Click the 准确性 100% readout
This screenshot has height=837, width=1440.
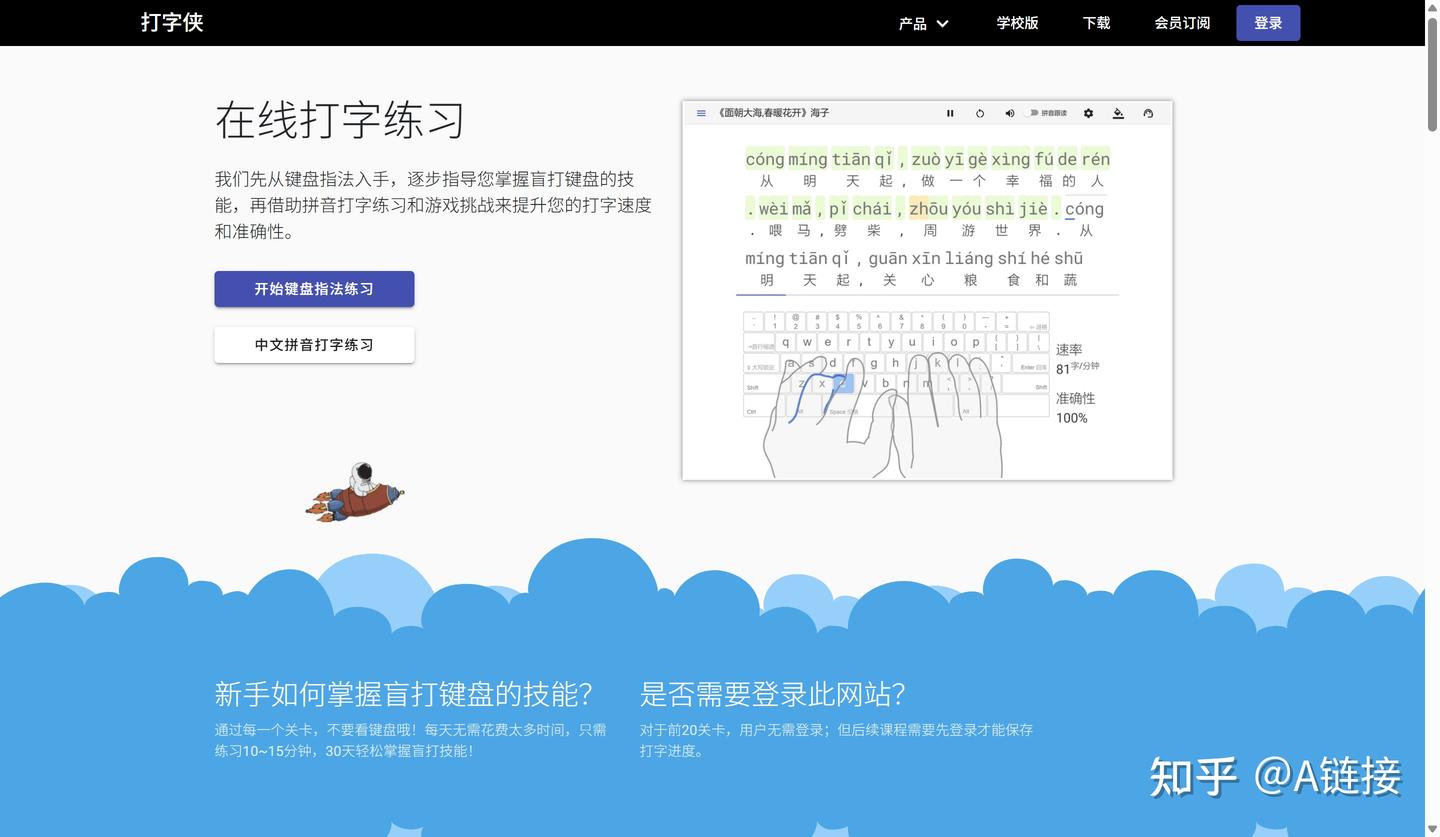point(1076,408)
